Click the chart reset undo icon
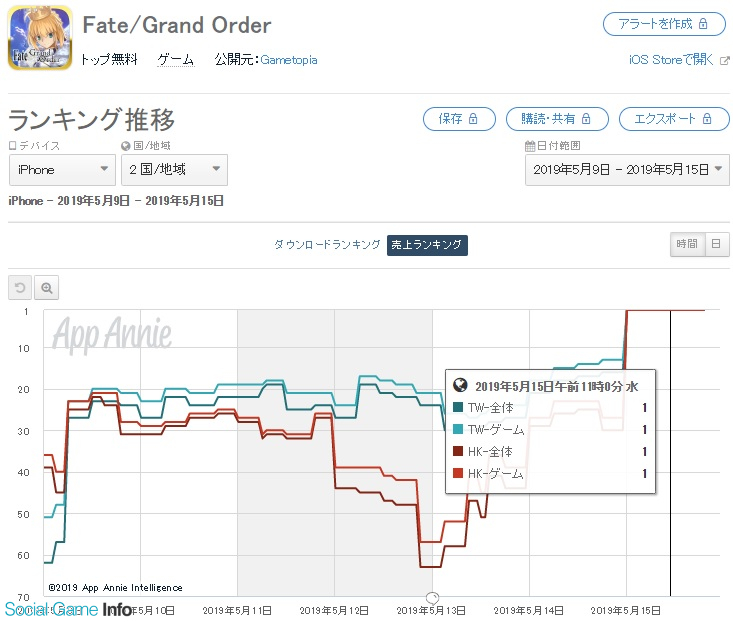Viewport: 733px width, 622px height. click(x=20, y=287)
